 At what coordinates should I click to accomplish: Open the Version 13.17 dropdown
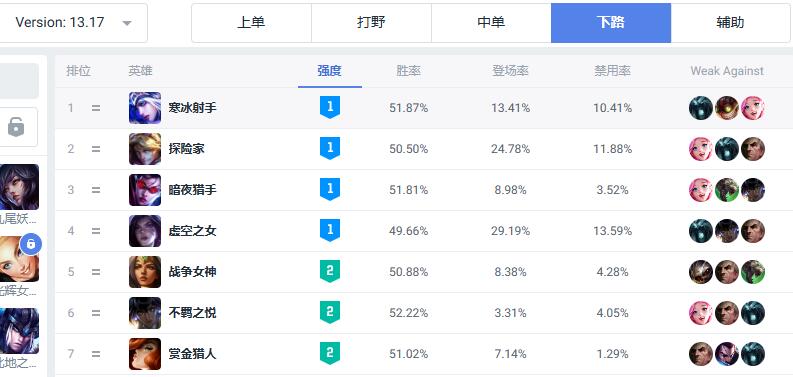point(71,23)
